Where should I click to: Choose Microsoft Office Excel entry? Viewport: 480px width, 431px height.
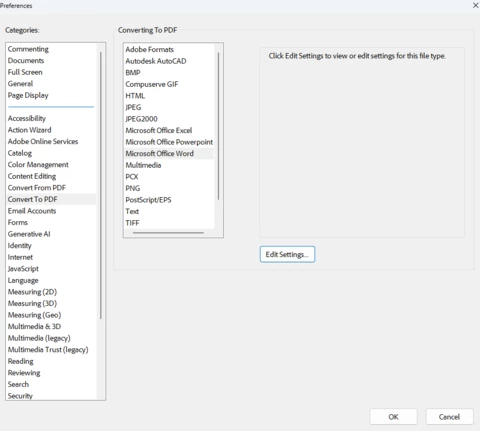[x=159, y=130]
